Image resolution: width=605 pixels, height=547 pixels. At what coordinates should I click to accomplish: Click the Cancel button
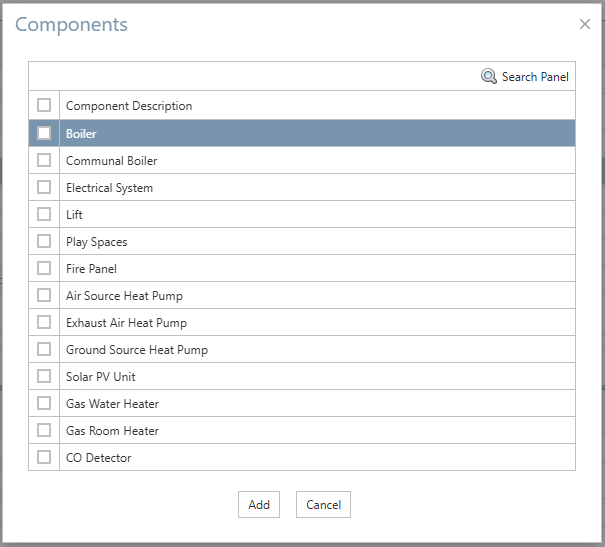(323, 505)
